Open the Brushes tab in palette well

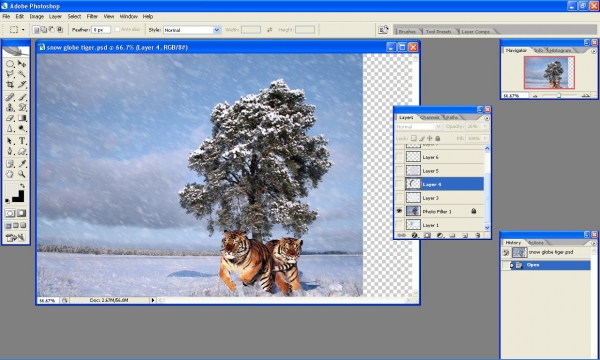(x=407, y=31)
